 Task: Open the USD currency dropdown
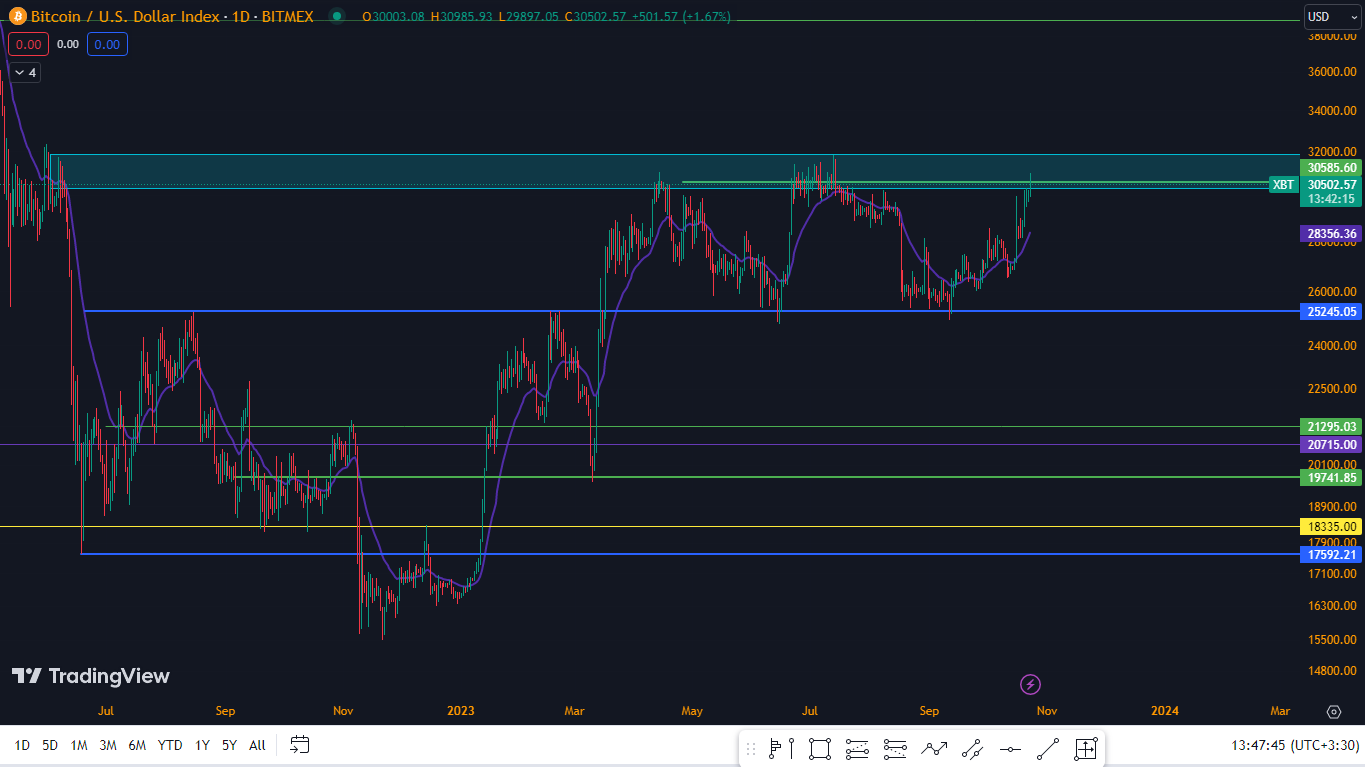[1331, 16]
